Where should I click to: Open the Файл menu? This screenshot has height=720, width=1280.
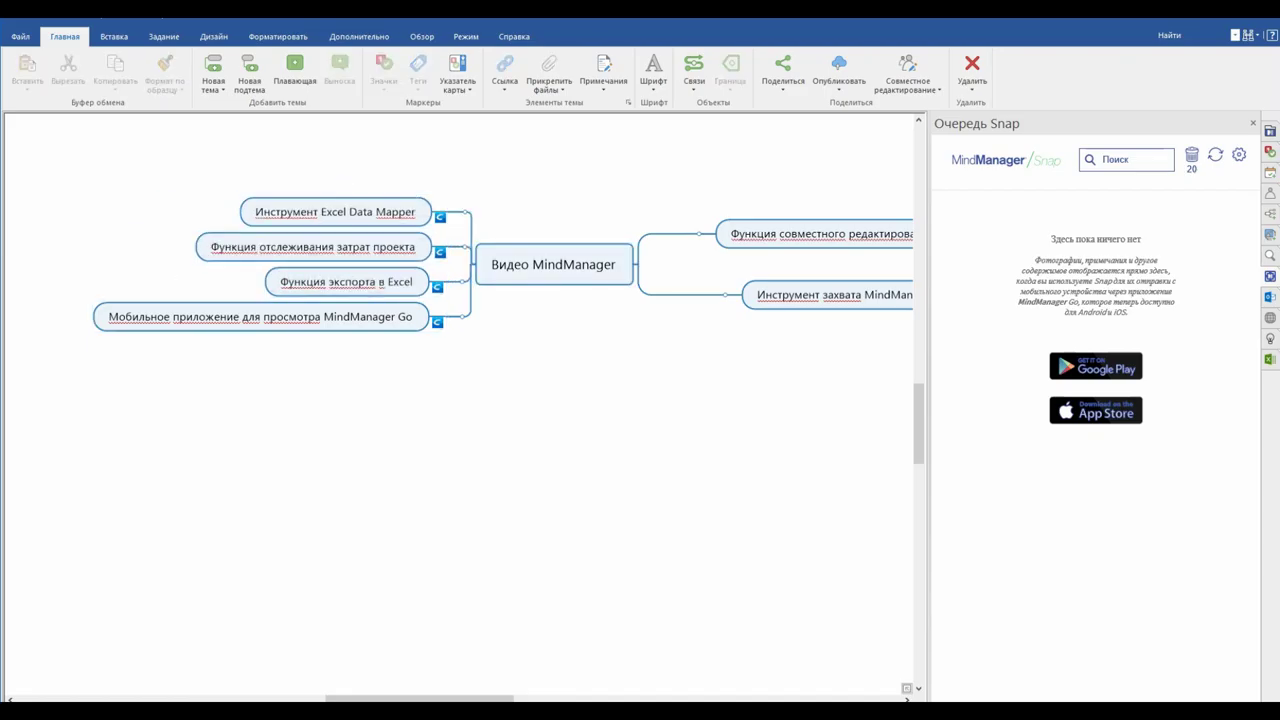(20, 36)
